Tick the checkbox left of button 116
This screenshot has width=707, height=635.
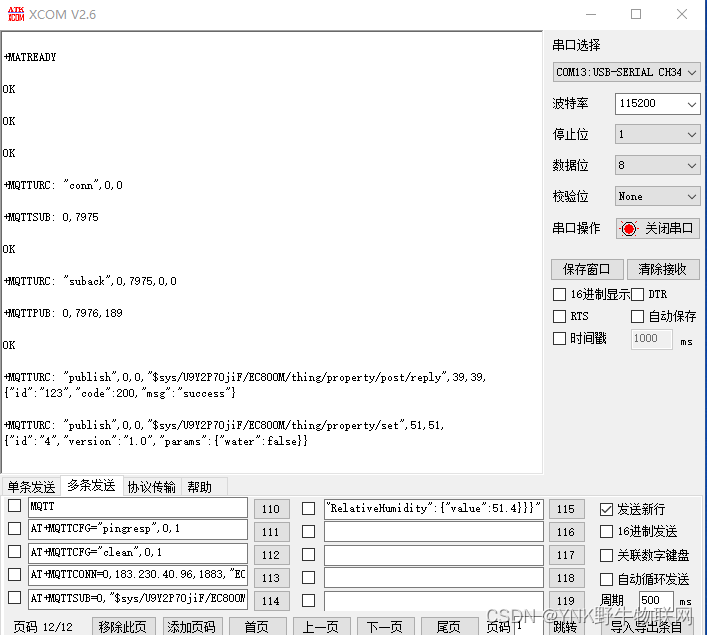pyautogui.click(x=308, y=531)
